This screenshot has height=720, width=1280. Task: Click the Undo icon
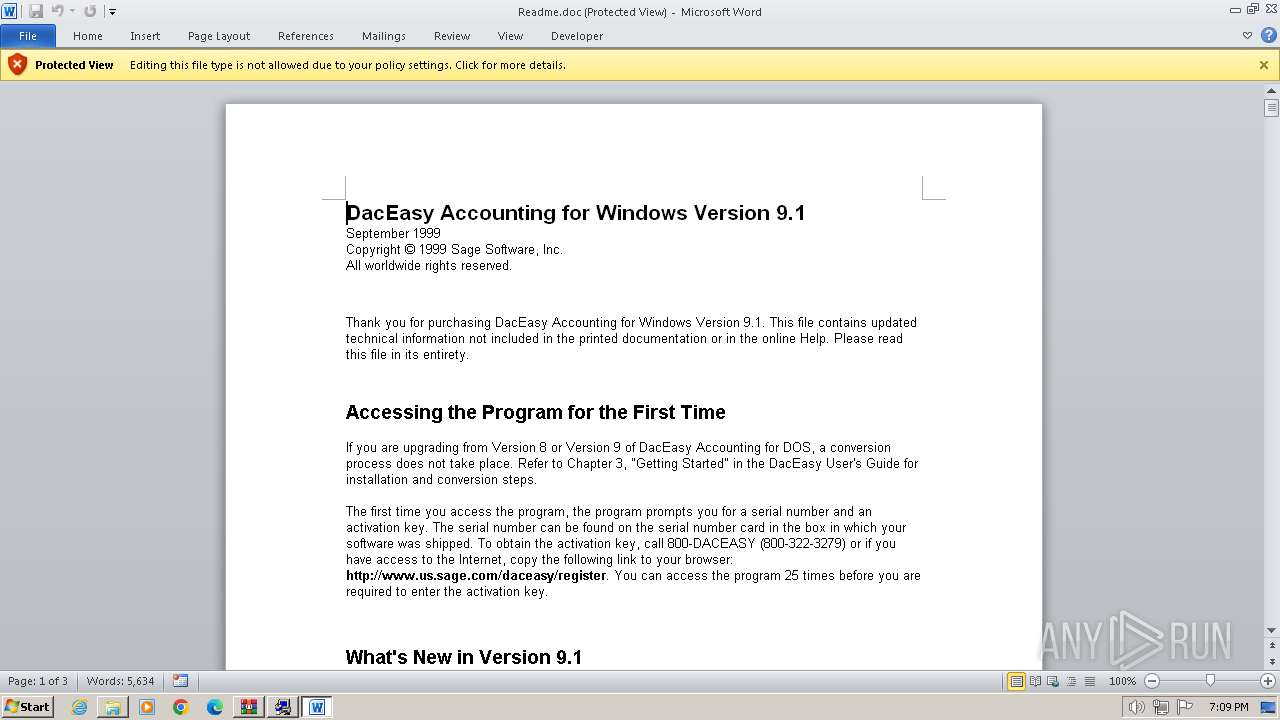(x=57, y=11)
